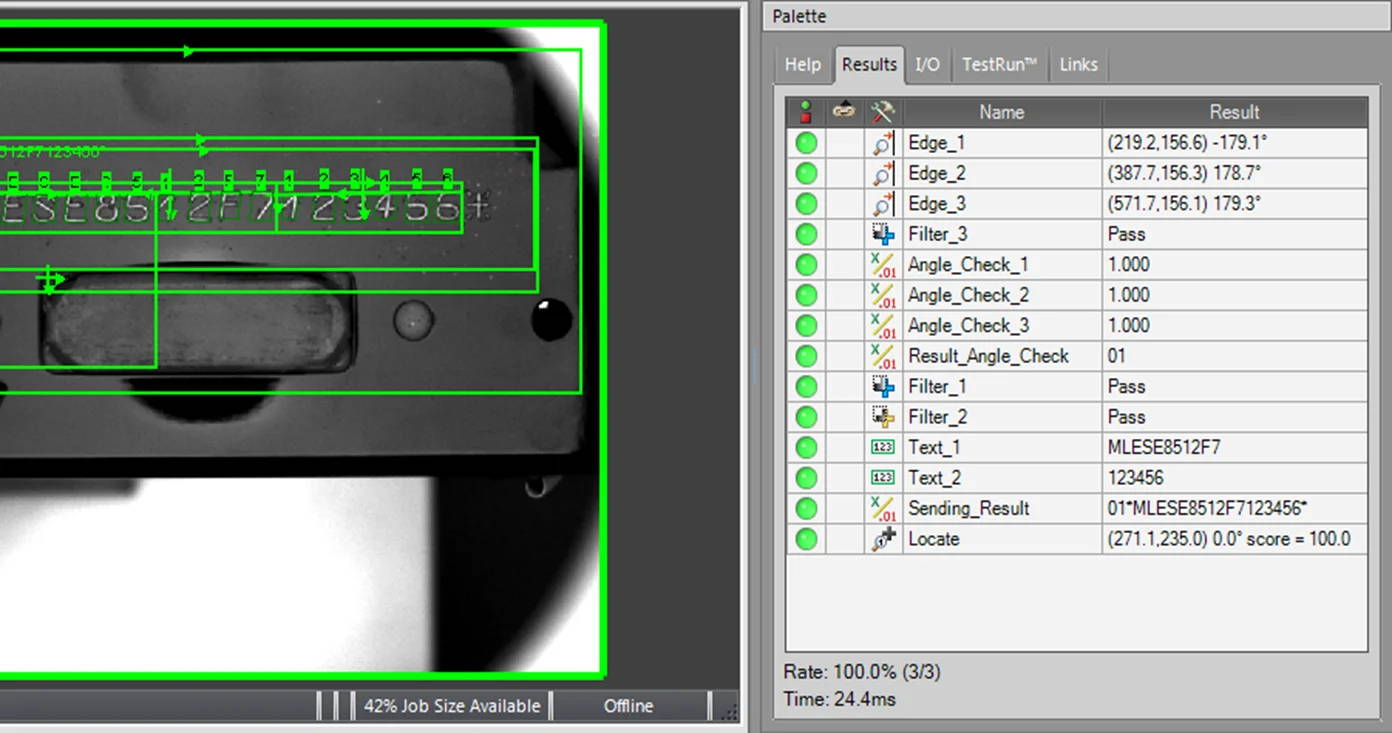
Task: Select the Result_Angle_Check row name
Action: 988,356
